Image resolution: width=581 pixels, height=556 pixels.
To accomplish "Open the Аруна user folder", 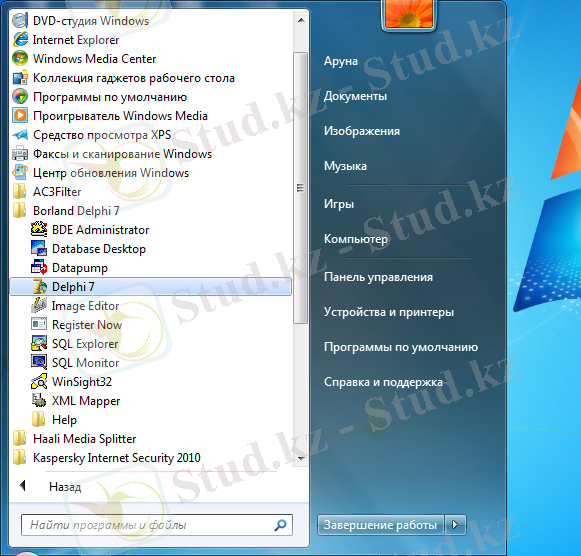I will [341, 61].
